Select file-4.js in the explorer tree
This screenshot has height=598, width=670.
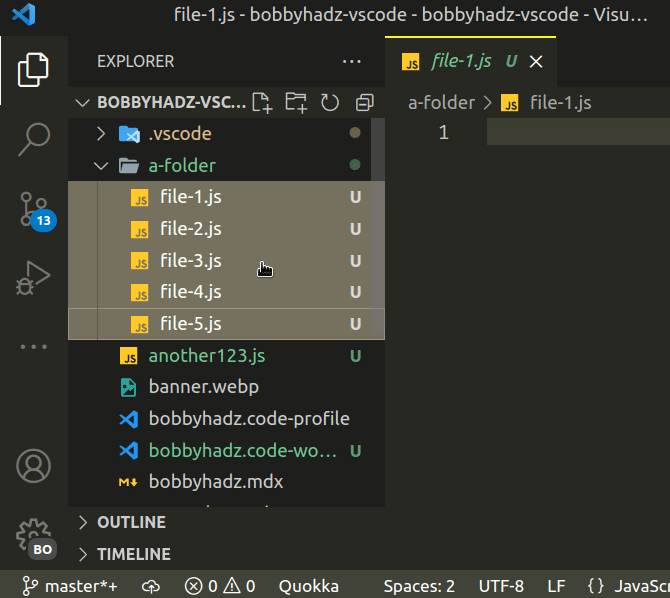[226, 292]
